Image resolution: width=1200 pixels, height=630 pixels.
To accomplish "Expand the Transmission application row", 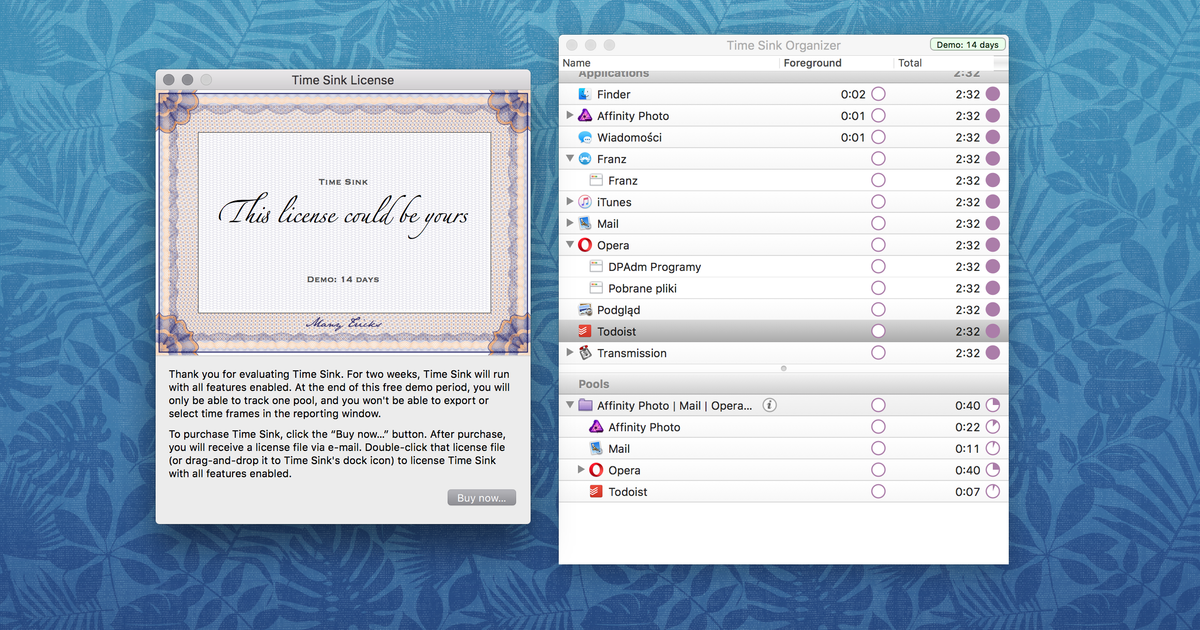I will point(570,353).
